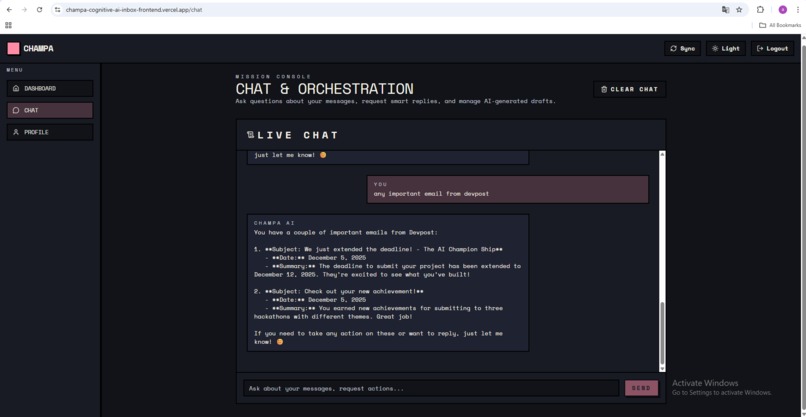
Task: Switch to Light theme
Action: [725, 48]
